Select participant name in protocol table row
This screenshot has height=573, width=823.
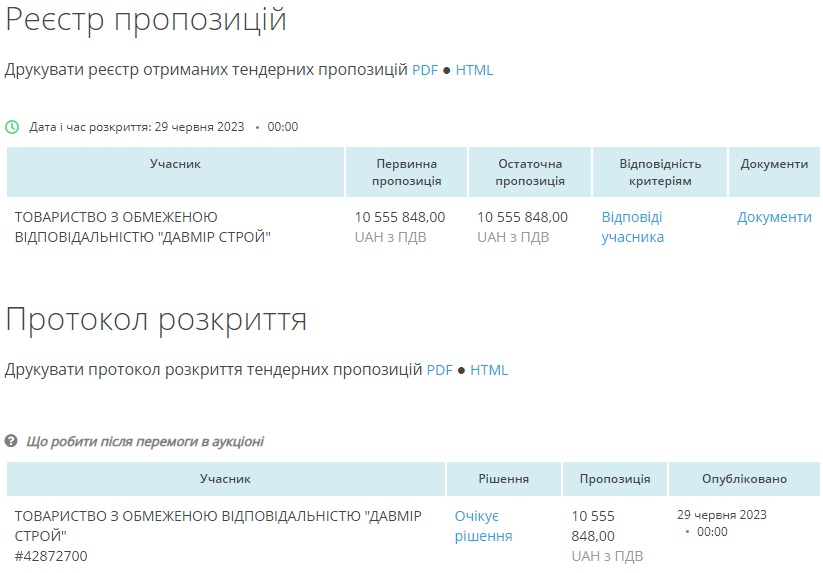[x=218, y=526]
